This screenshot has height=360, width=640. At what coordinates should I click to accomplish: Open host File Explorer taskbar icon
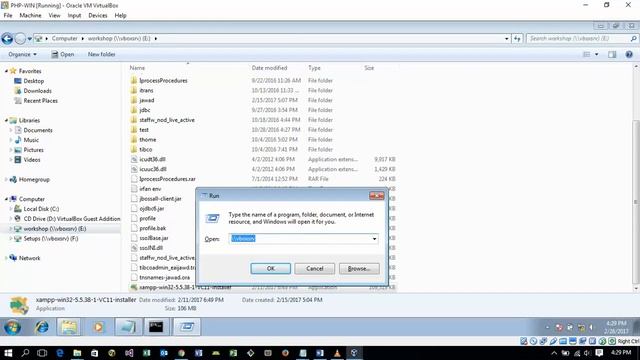77,353
